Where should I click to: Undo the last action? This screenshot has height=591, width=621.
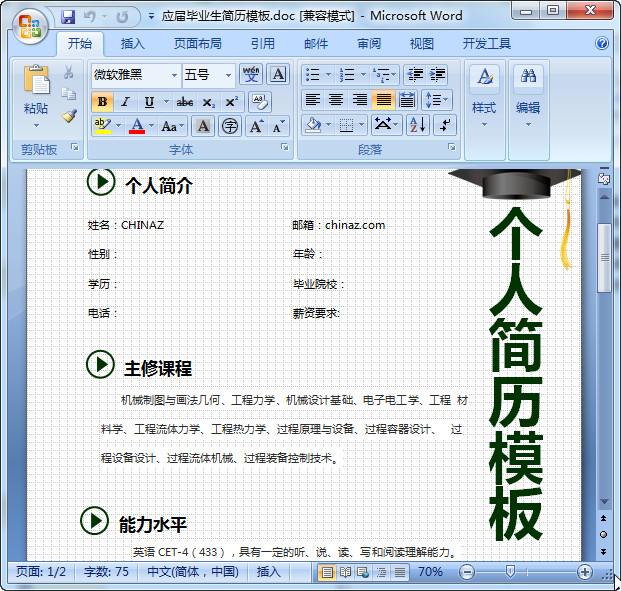[x=90, y=17]
